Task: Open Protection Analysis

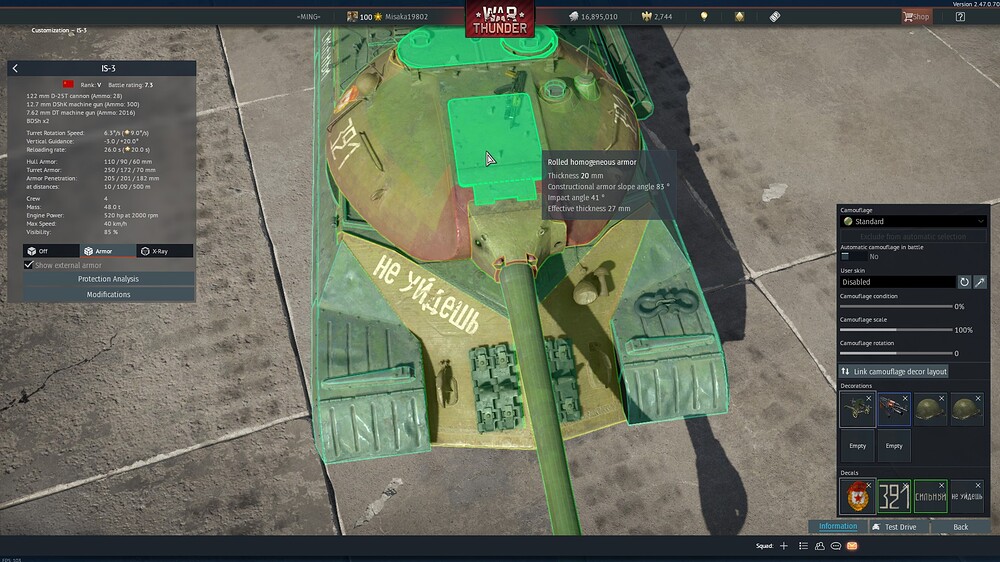Action: point(108,279)
